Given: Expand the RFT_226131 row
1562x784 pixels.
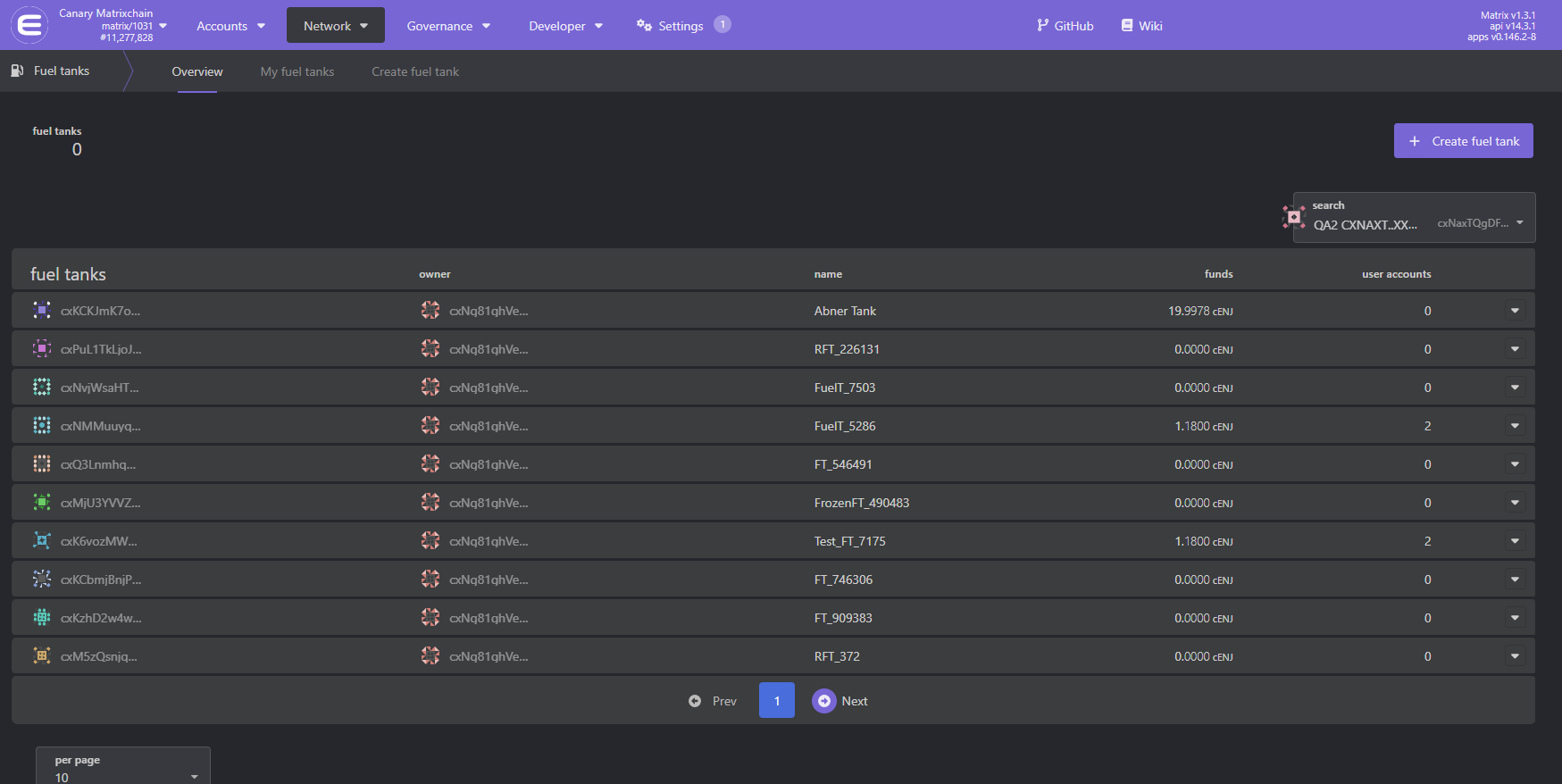Looking at the screenshot, I should [x=1515, y=349].
